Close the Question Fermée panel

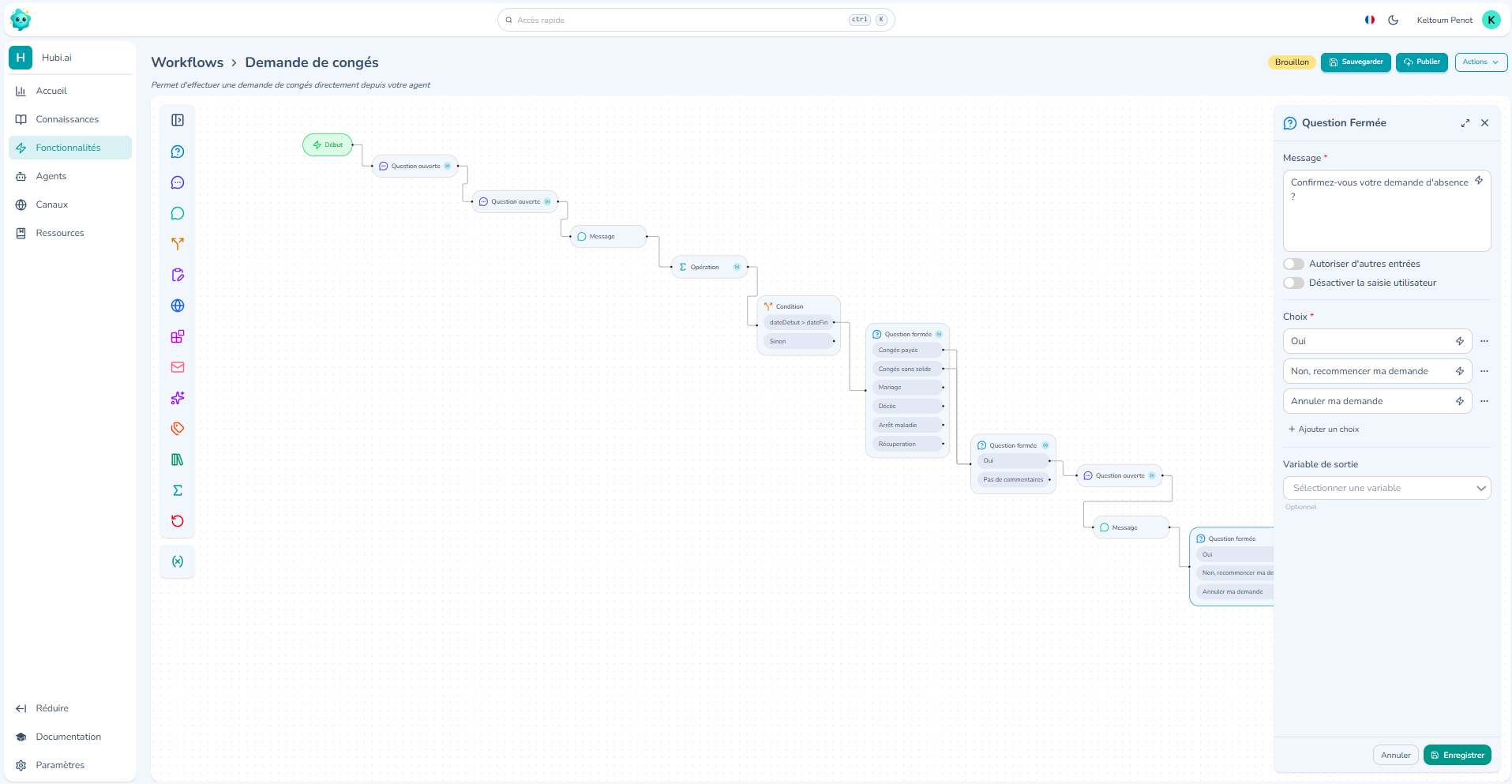[1485, 123]
